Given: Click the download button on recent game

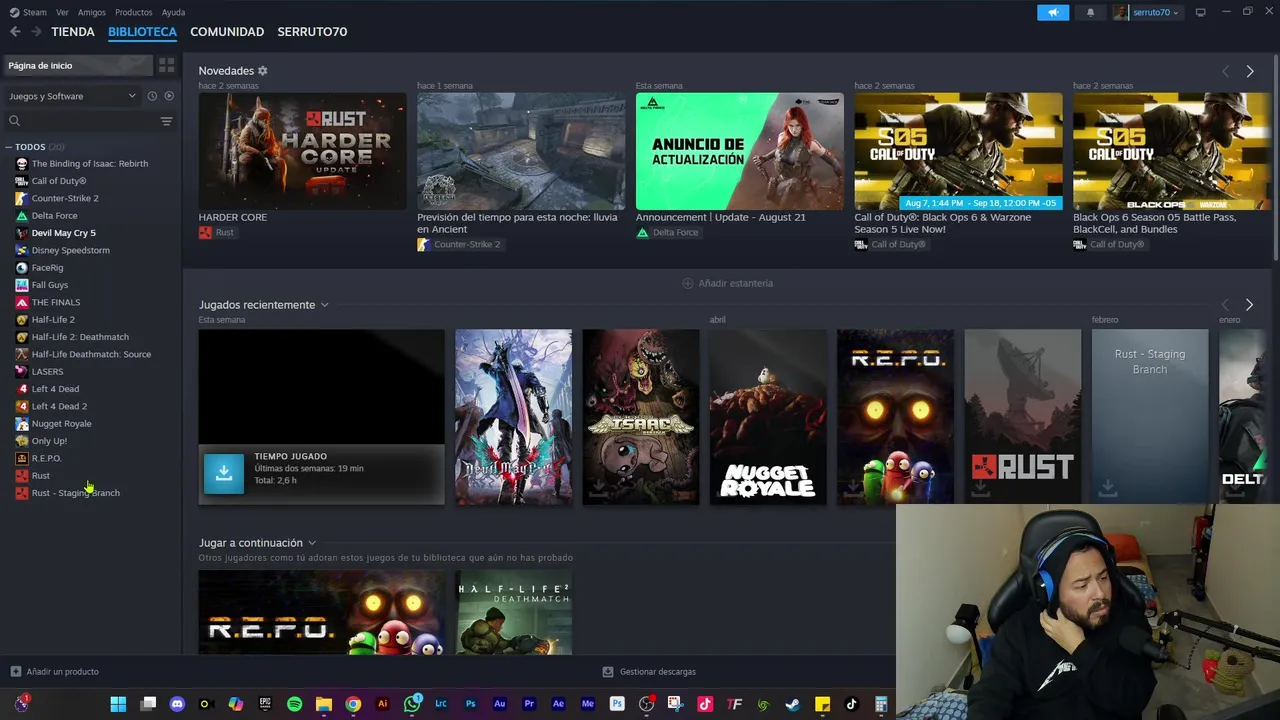Looking at the screenshot, I should click(x=224, y=473).
